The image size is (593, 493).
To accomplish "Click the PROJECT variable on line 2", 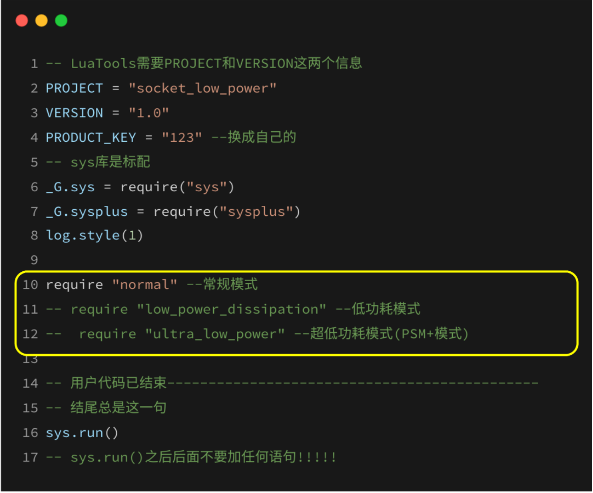I will pyautogui.click(x=74, y=88).
